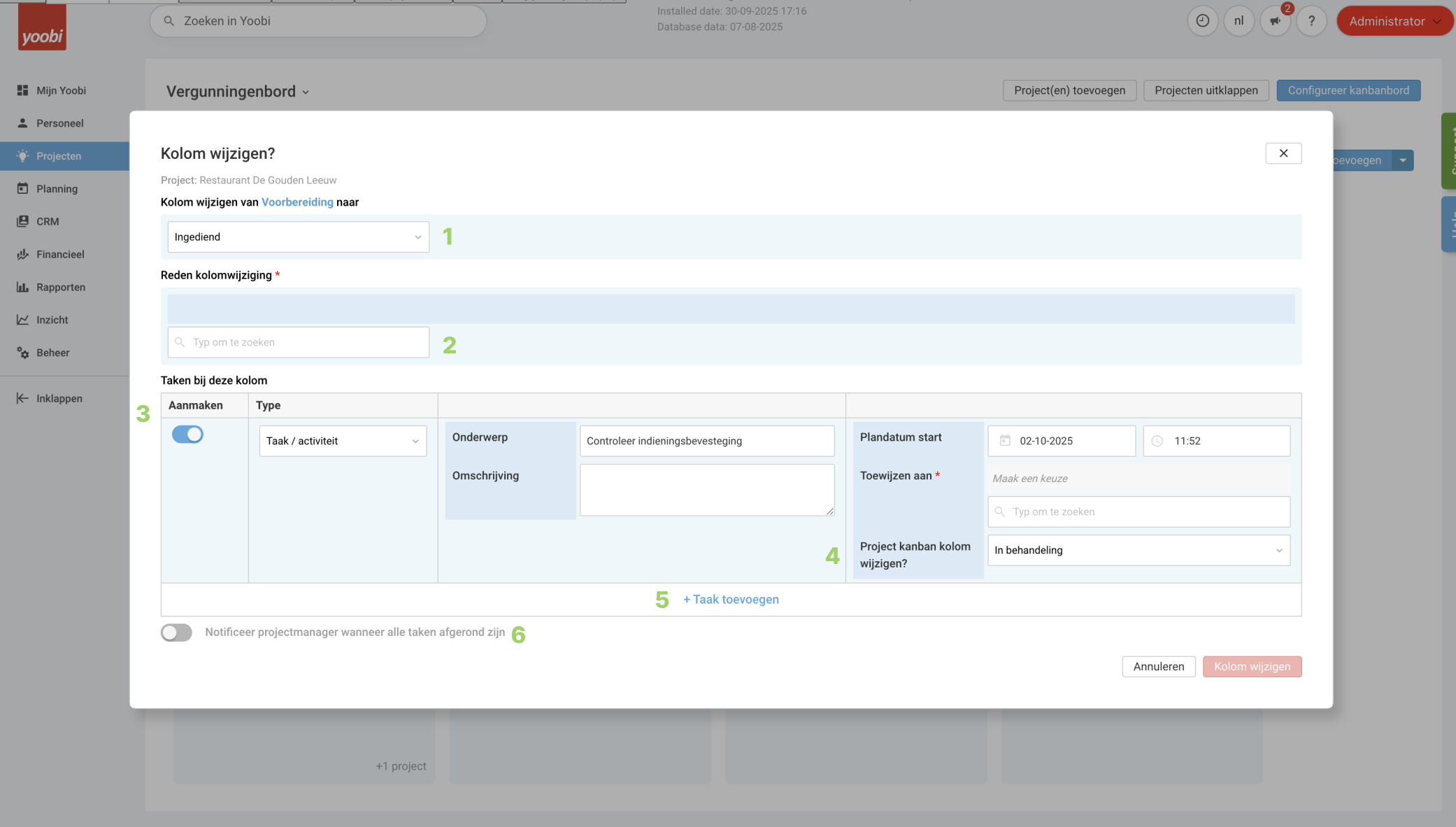Click calendar icon in Plandatum start field
This screenshot has height=827, width=1456.
[x=1005, y=441]
